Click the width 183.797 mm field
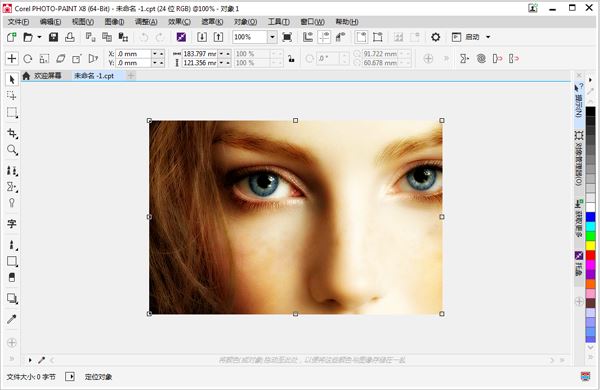 [x=200, y=54]
